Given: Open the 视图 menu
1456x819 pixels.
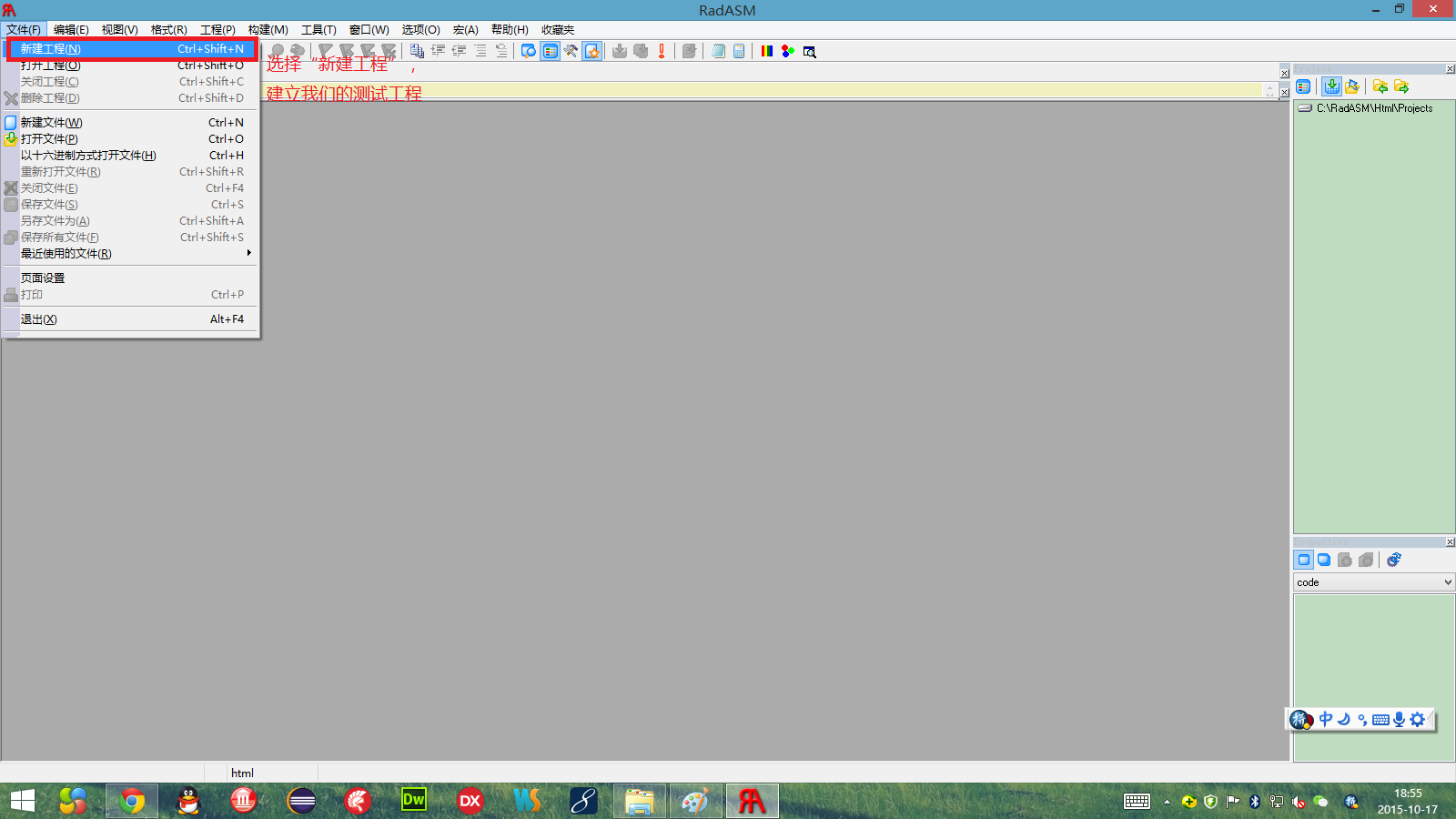Looking at the screenshot, I should click(x=119, y=30).
